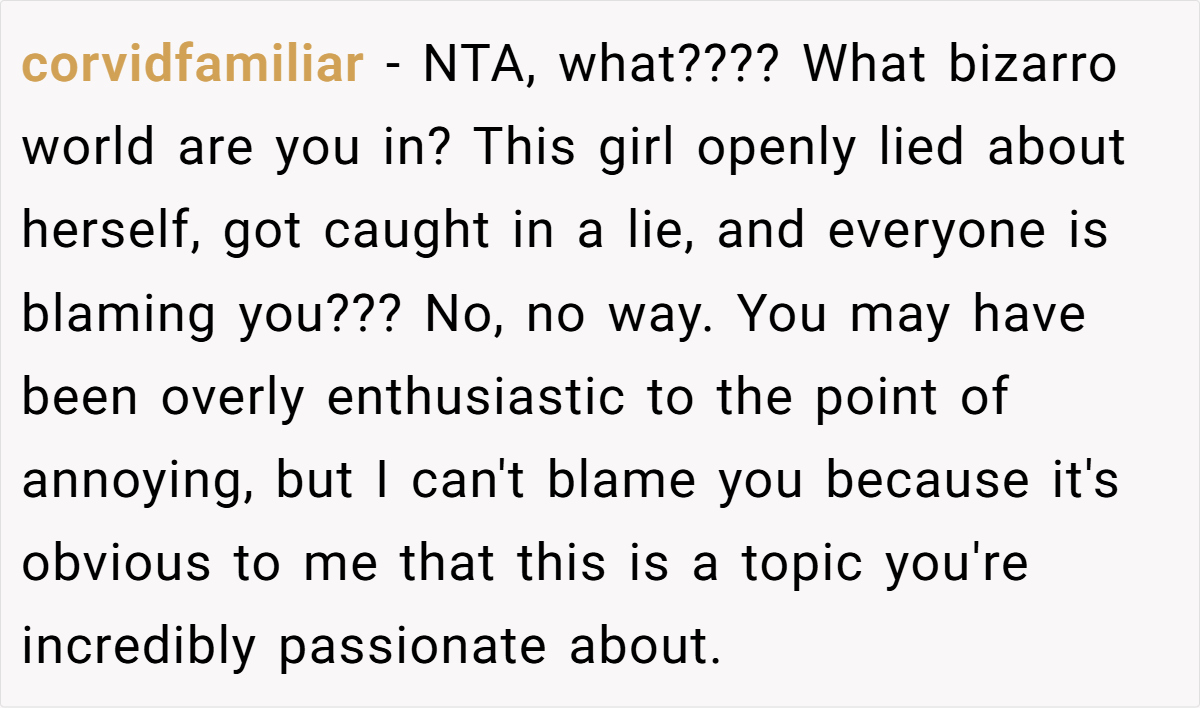The width and height of the screenshot is (1200, 708).
Task: Click the word "about." ending the comment
Action: click(x=645, y=646)
